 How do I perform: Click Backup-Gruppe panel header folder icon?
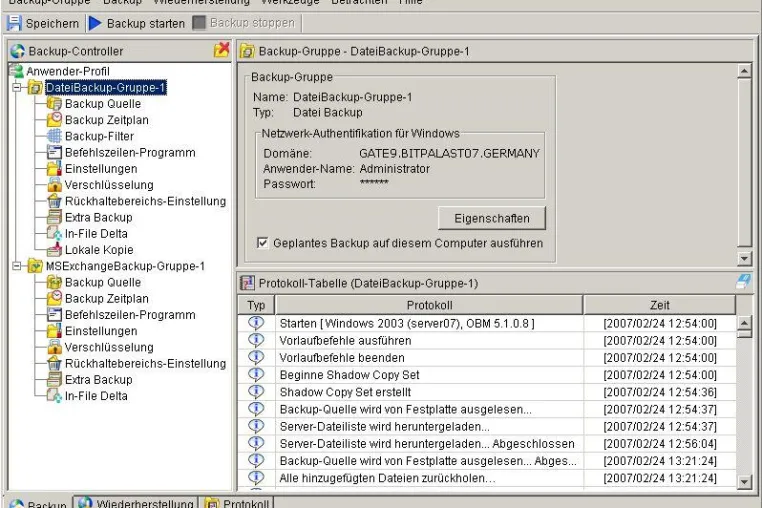[247, 51]
